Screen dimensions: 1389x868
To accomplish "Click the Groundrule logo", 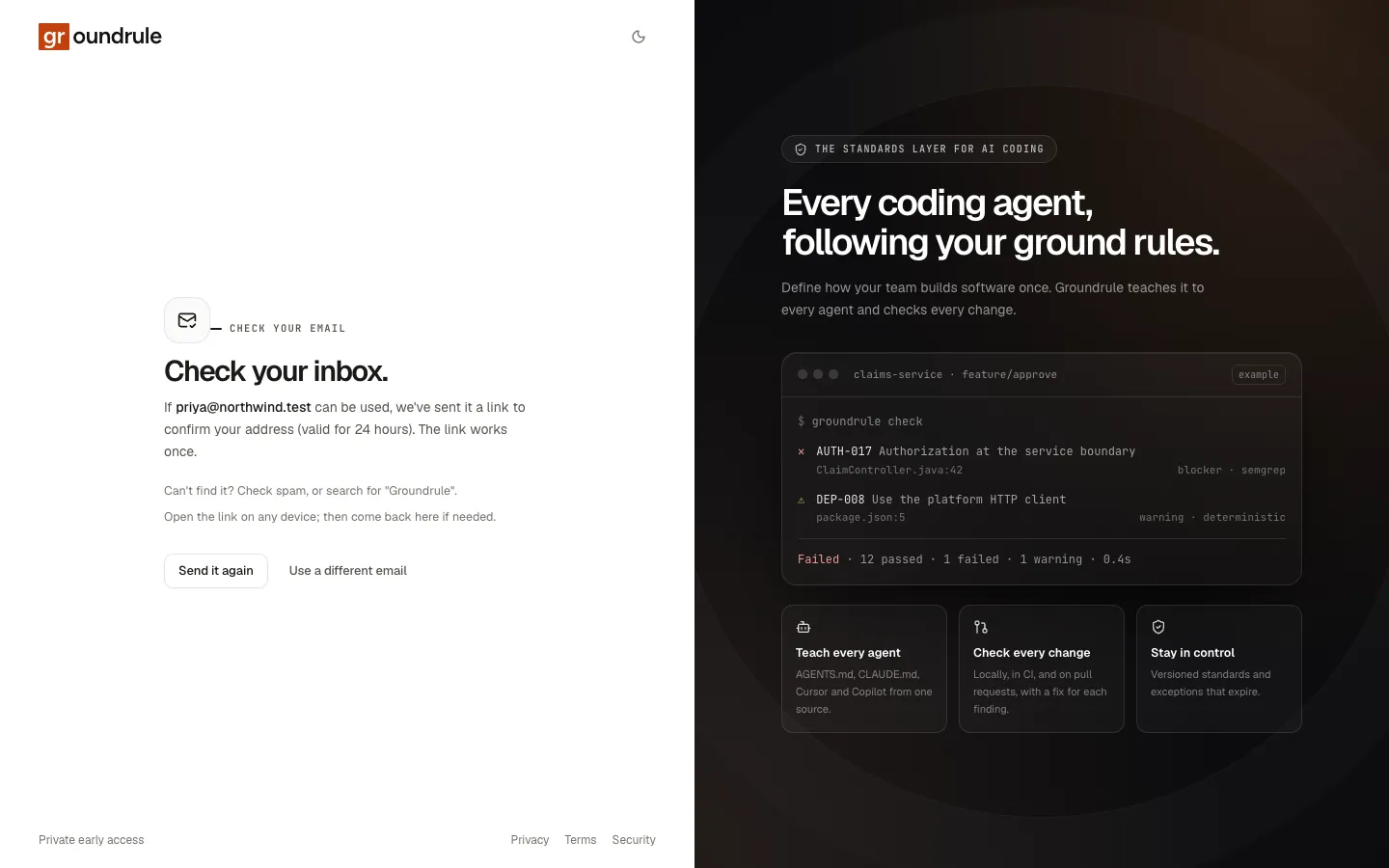I will pyautogui.click(x=100, y=37).
